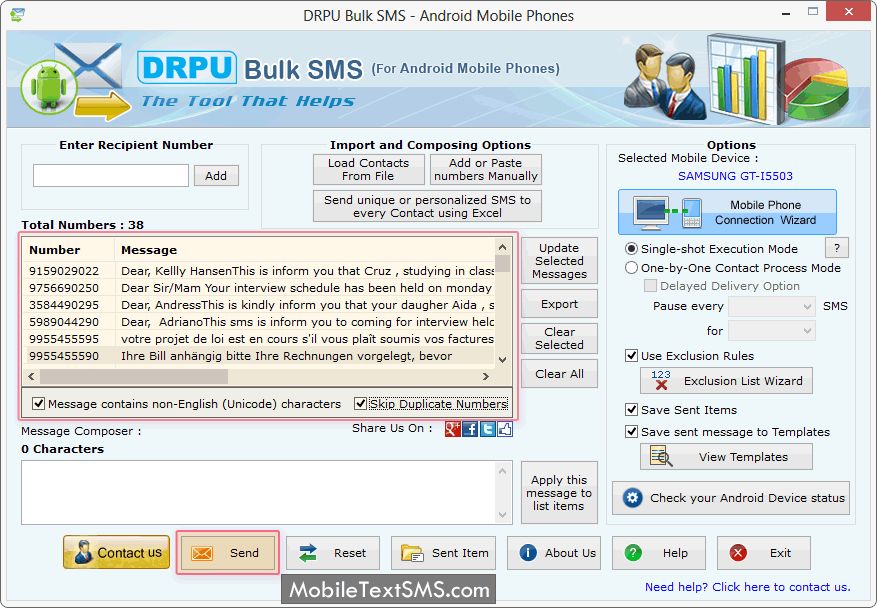
Task: Select row with number 9955455590
Action: [258, 356]
